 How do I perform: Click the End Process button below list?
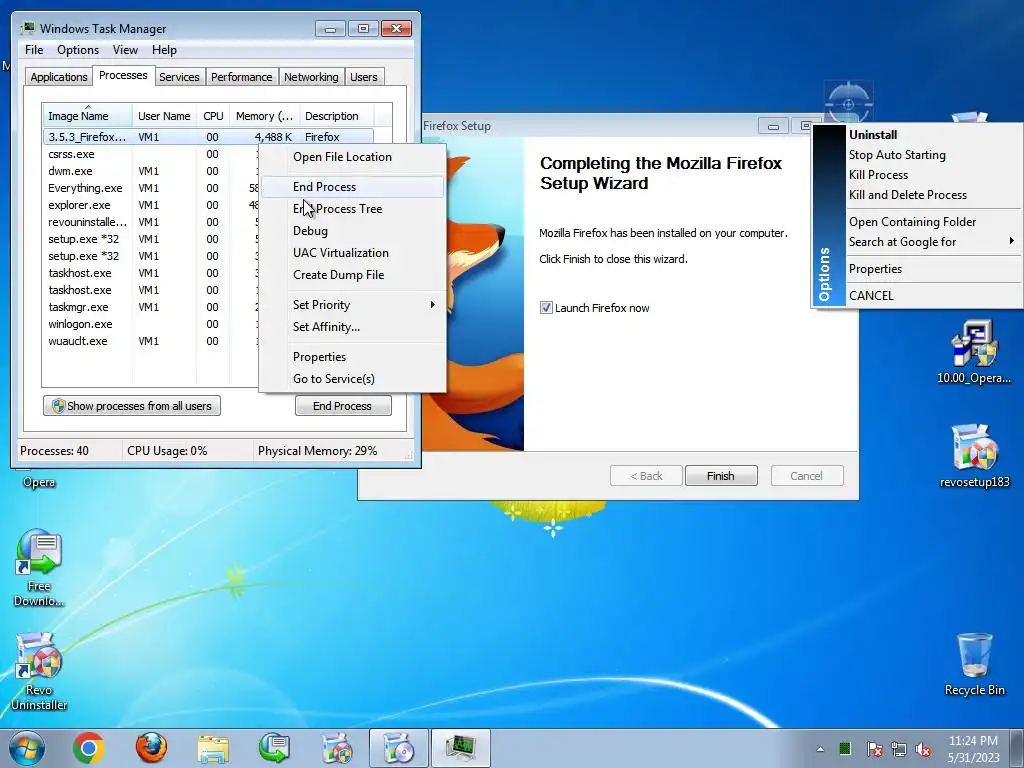pyautogui.click(x=343, y=406)
